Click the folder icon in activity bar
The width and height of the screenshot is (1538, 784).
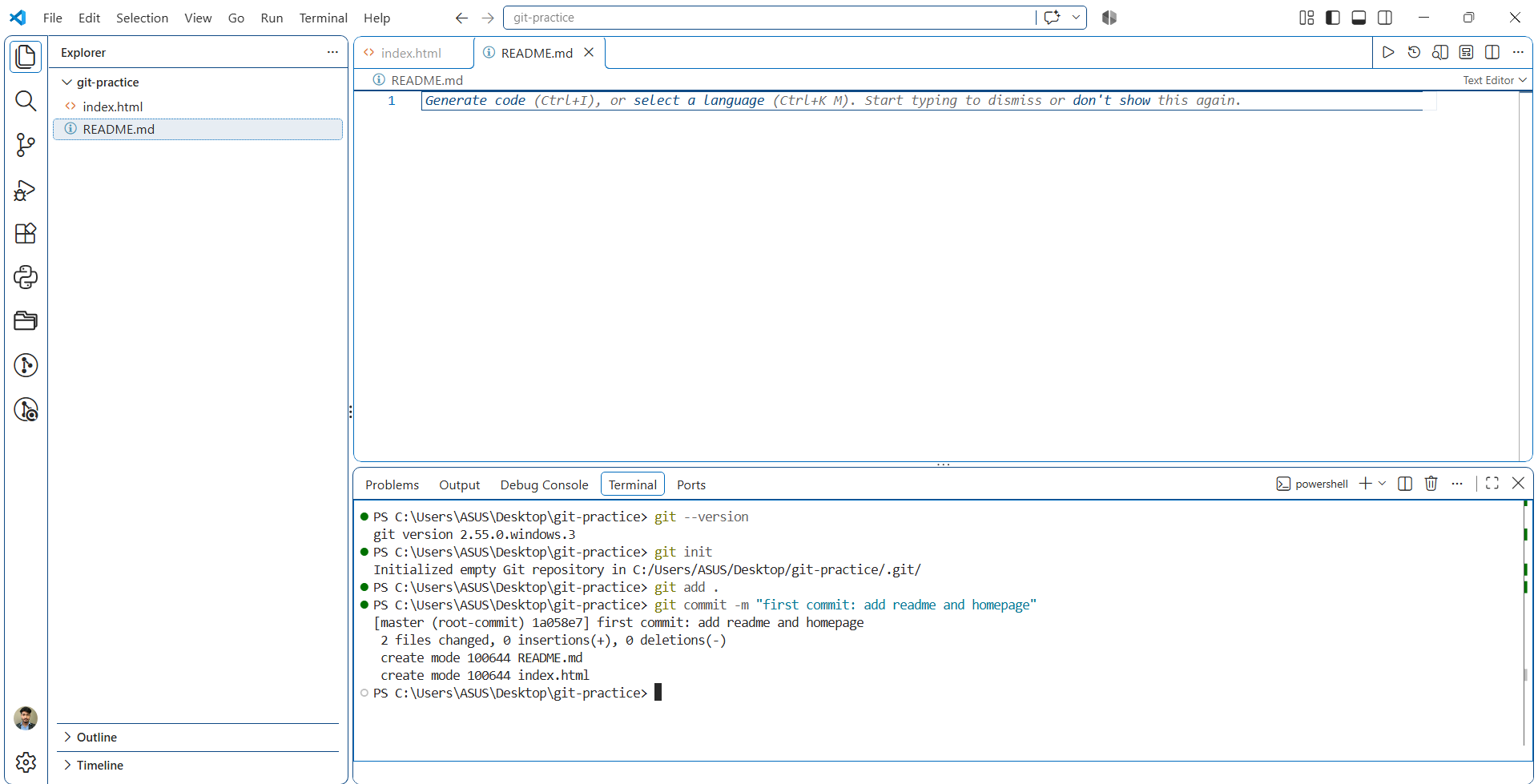tap(26, 321)
